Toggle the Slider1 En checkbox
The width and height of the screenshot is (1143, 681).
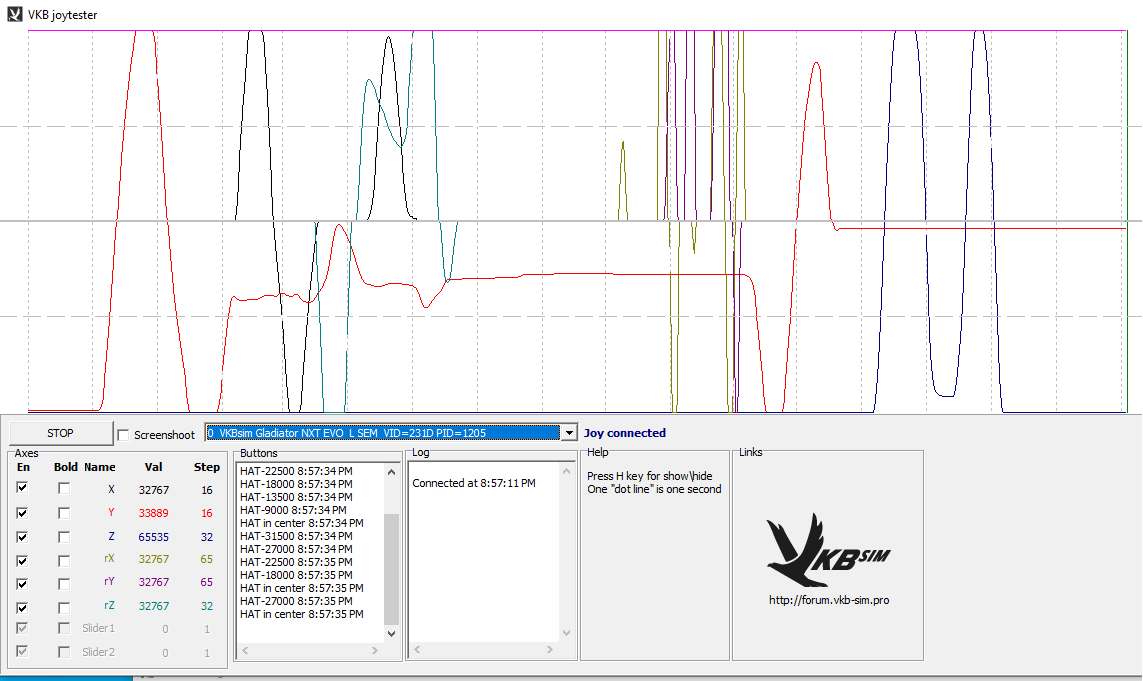[23, 628]
